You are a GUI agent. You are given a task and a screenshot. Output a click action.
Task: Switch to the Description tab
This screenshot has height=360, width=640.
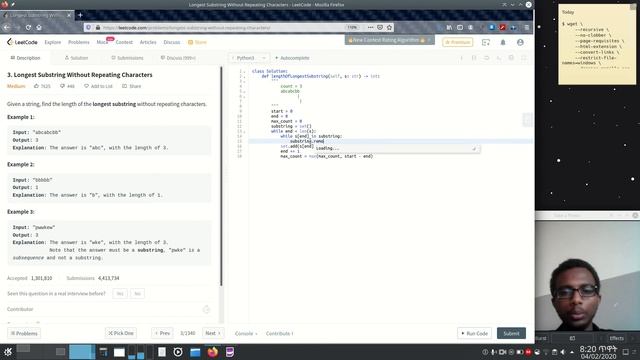pyautogui.click(x=25, y=58)
